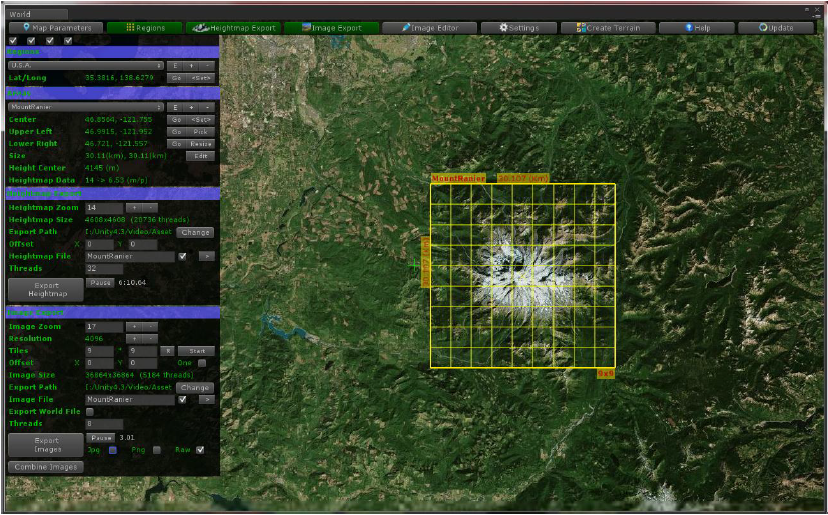Toggle the checkbox next to Heightmap File

click(x=182, y=257)
